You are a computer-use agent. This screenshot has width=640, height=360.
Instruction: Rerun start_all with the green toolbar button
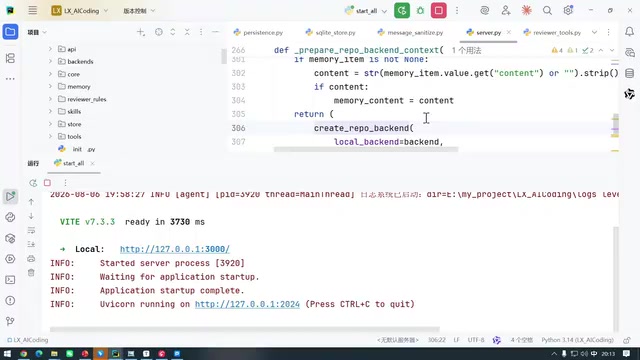click(x=402, y=11)
